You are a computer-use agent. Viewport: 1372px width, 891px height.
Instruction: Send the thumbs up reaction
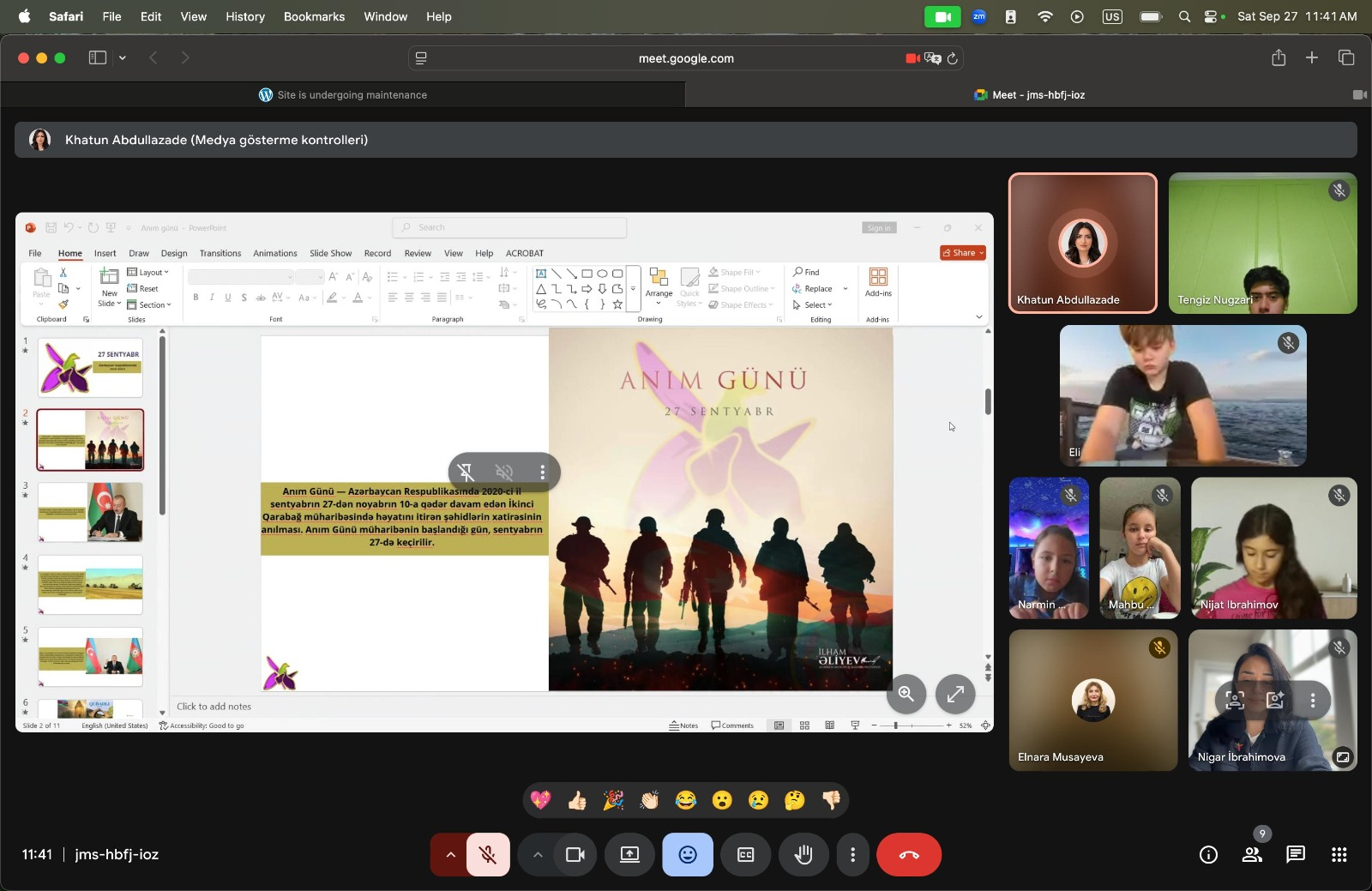tap(577, 800)
